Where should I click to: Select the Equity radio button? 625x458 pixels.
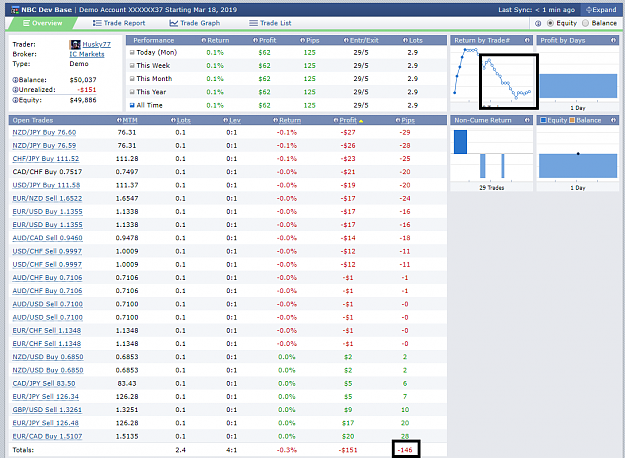tap(550, 23)
